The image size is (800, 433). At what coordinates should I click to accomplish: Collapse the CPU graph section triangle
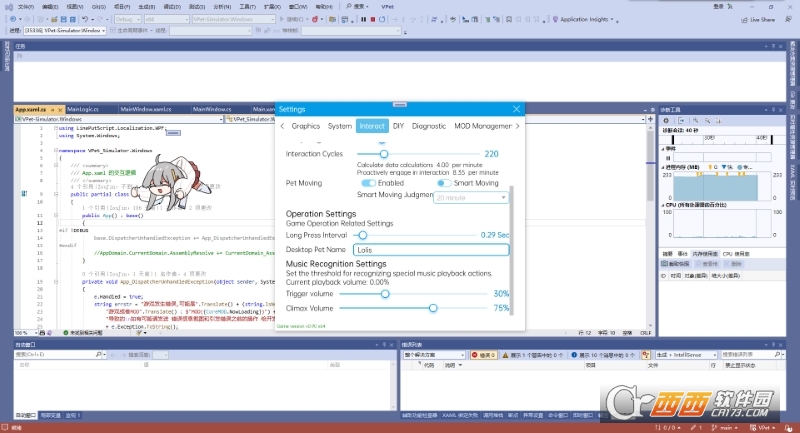(663, 205)
